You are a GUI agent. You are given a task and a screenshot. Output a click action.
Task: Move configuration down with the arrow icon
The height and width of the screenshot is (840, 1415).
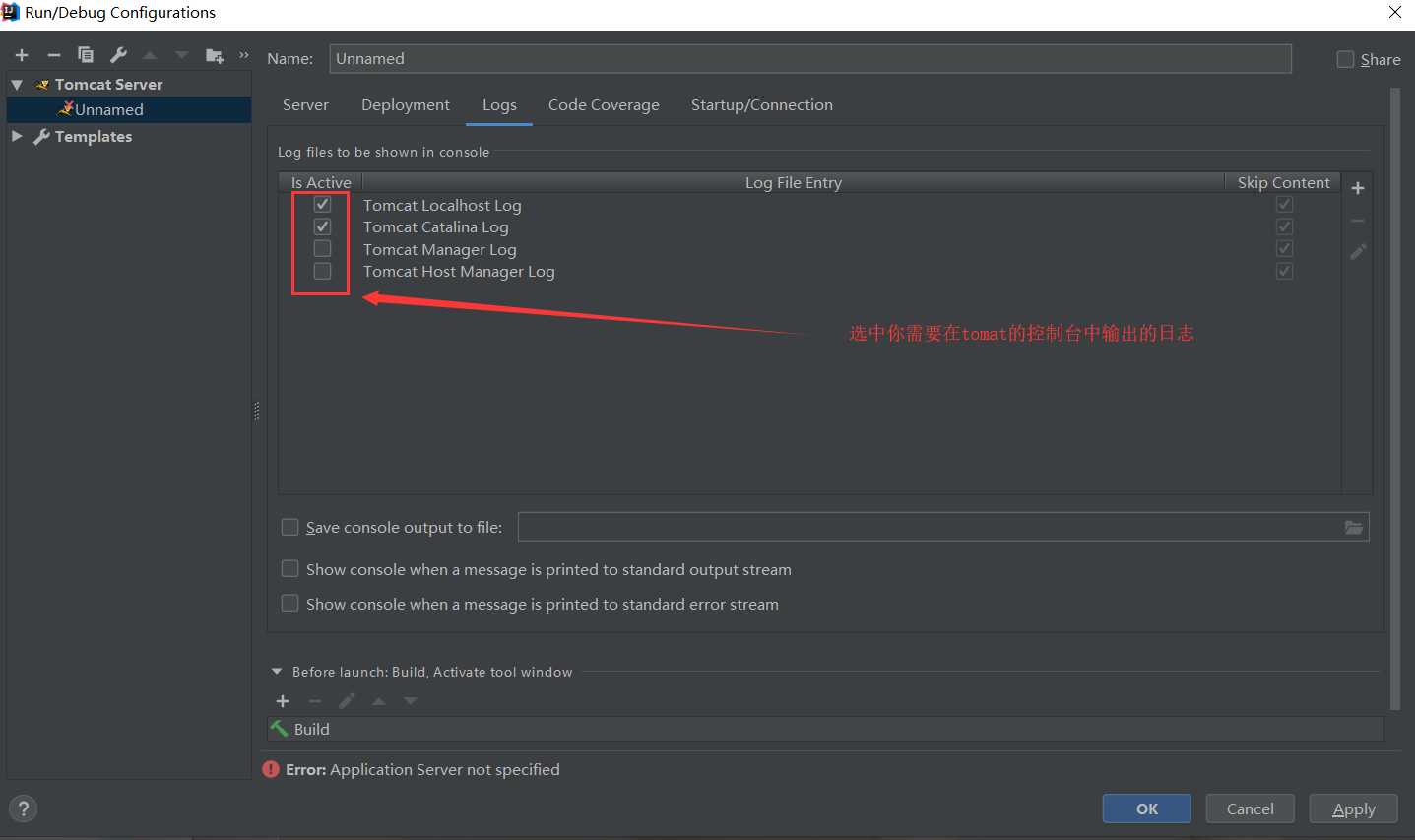(x=181, y=55)
